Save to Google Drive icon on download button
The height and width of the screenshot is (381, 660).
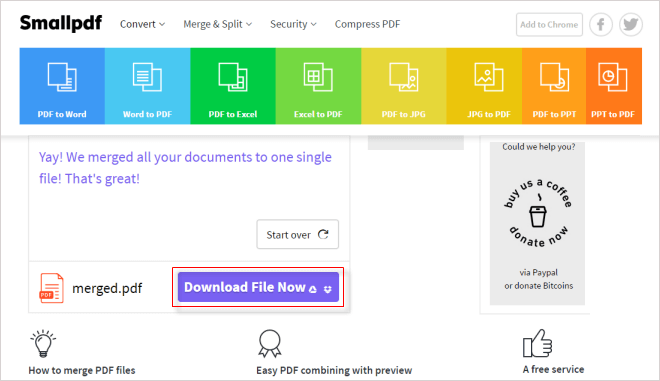(x=313, y=289)
